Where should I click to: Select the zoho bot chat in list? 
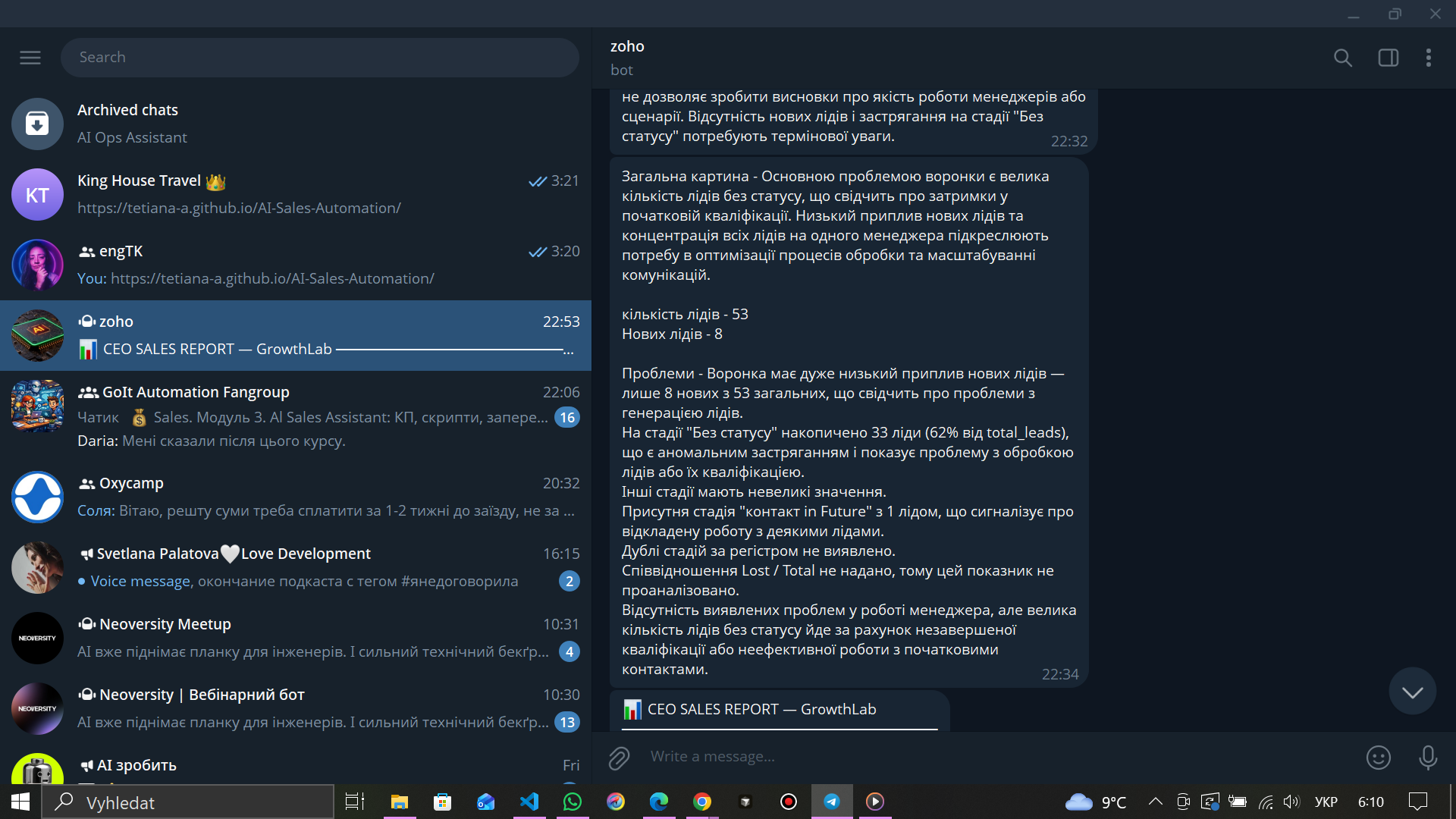tap(296, 335)
